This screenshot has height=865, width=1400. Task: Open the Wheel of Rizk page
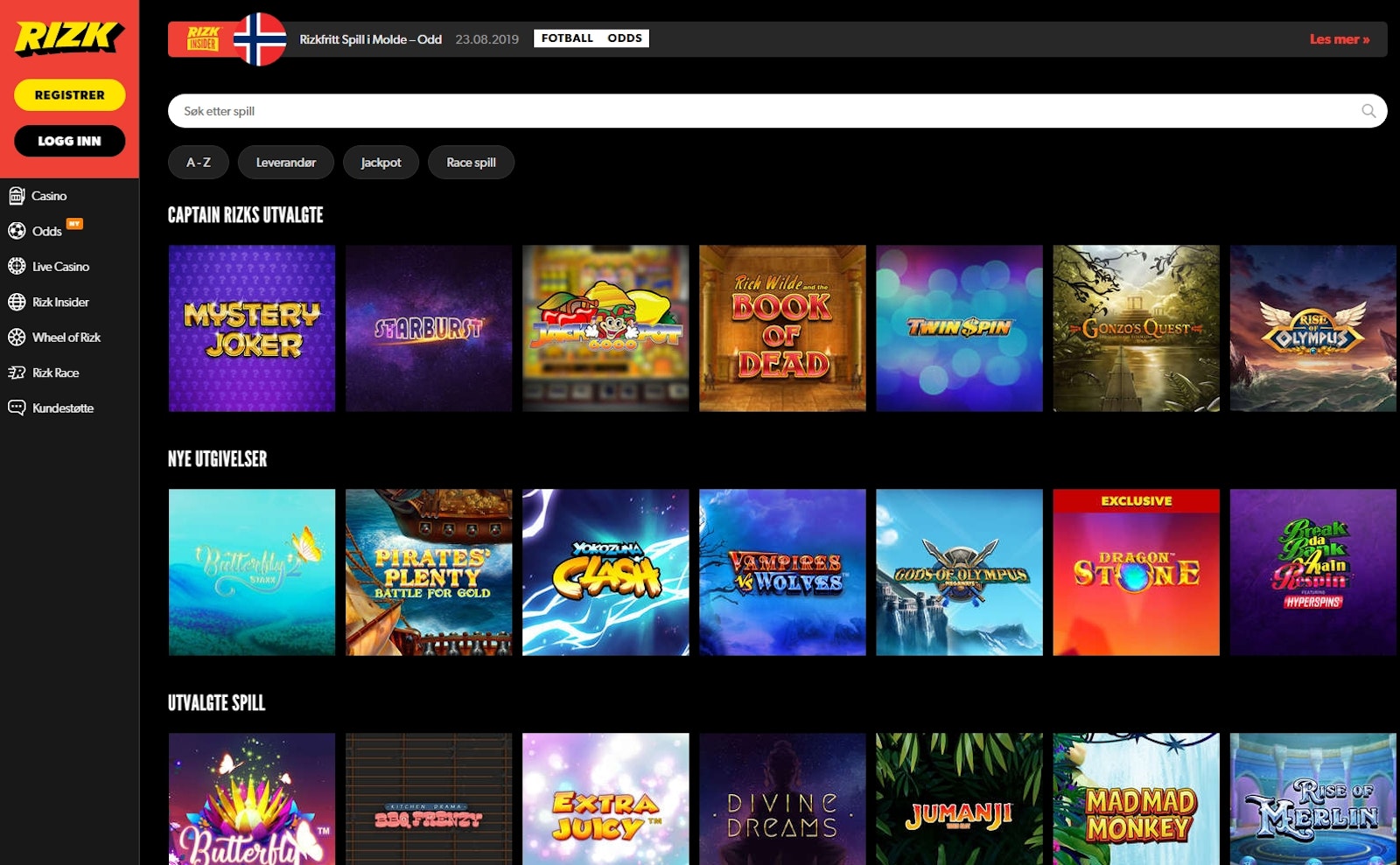coord(66,337)
